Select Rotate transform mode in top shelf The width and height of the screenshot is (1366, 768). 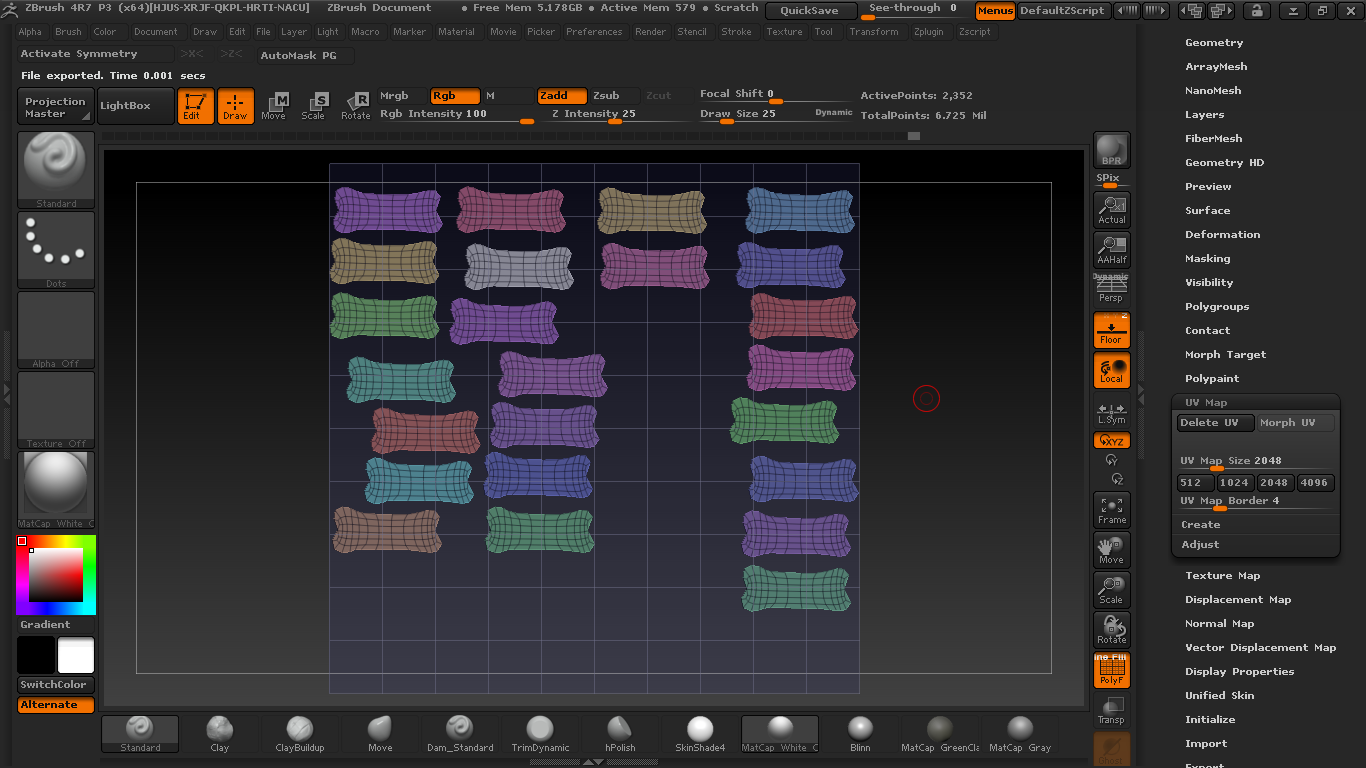(356, 106)
